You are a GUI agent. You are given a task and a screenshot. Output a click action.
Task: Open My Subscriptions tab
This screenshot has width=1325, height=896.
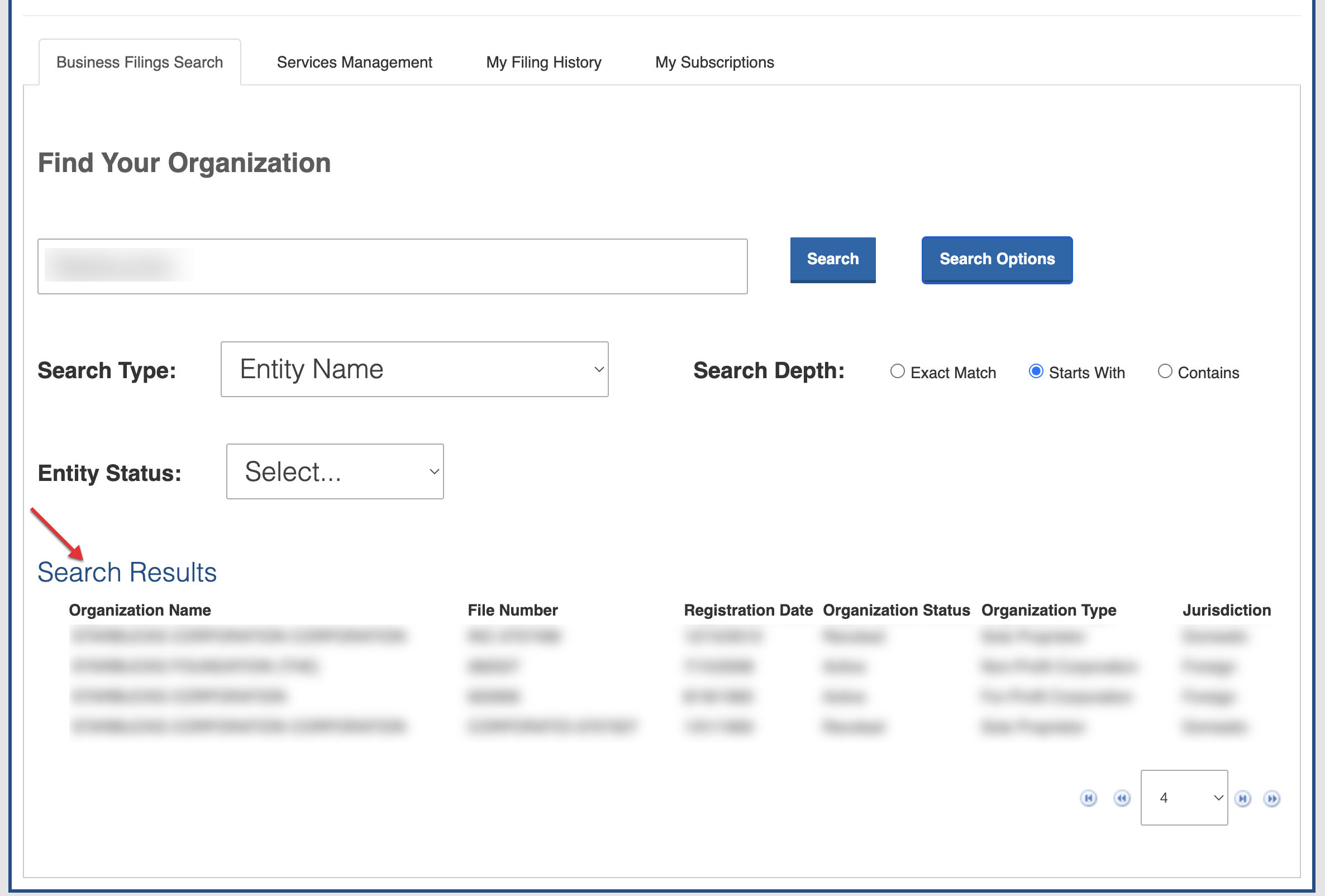pyautogui.click(x=714, y=62)
